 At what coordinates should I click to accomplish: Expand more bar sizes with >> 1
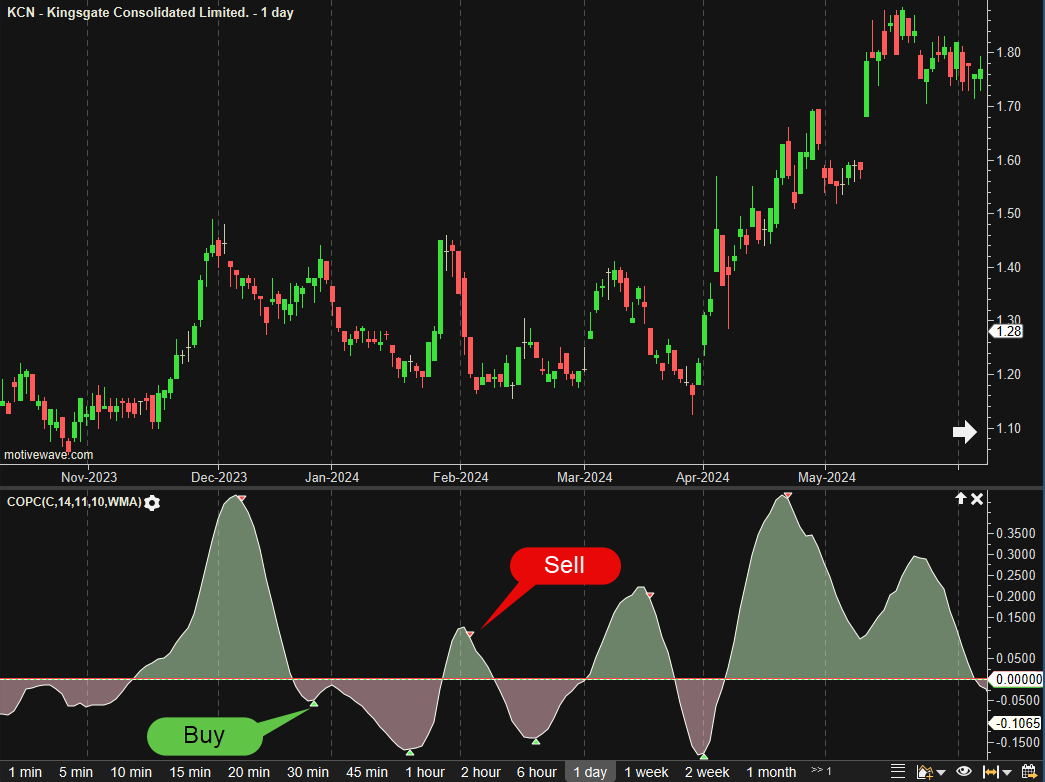821,771
